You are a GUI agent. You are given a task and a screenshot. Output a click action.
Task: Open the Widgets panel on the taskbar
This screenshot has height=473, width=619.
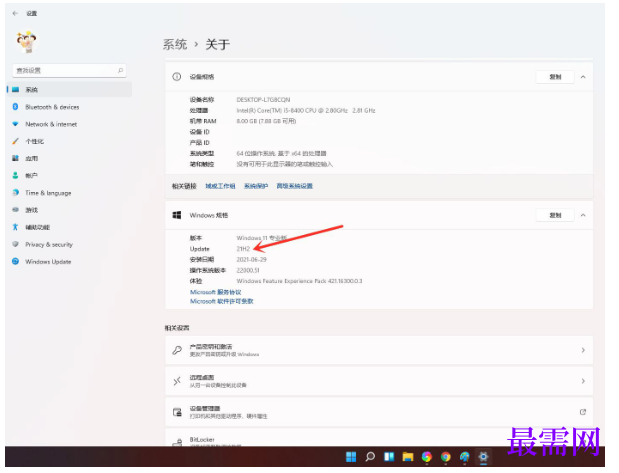(x=389, y=457)
